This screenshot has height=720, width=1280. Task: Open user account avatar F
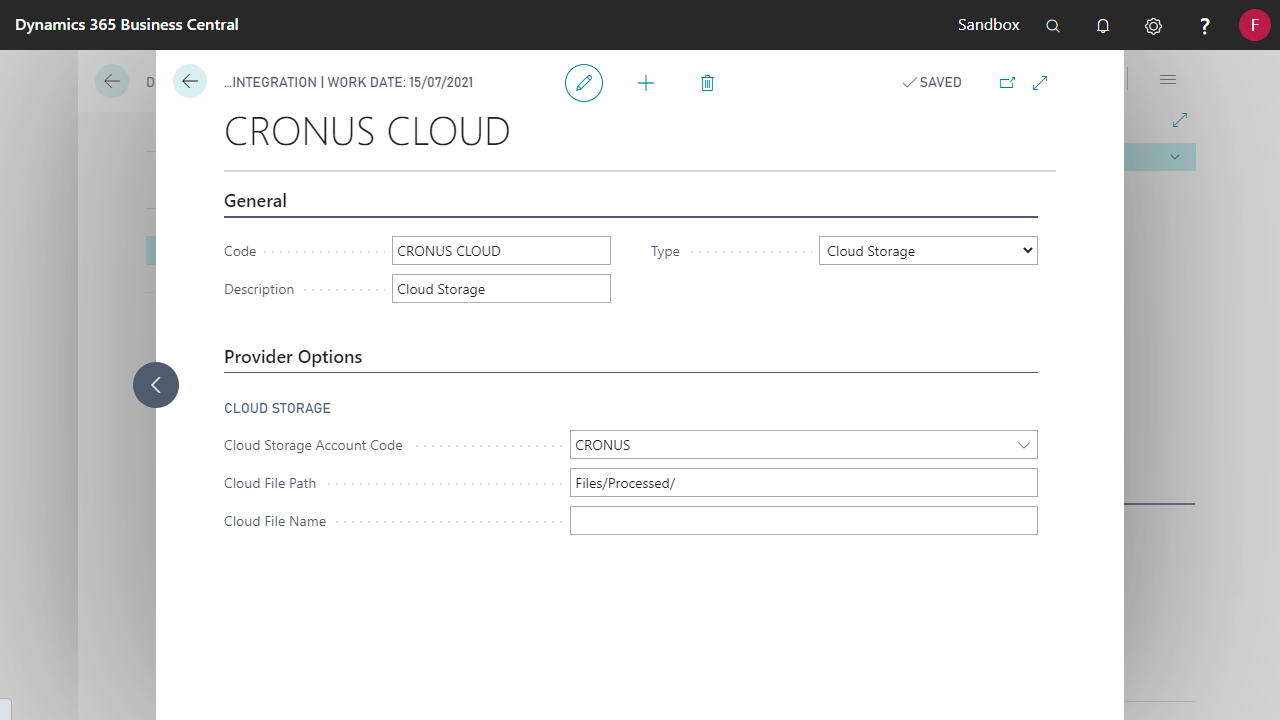click(1255, 25)
